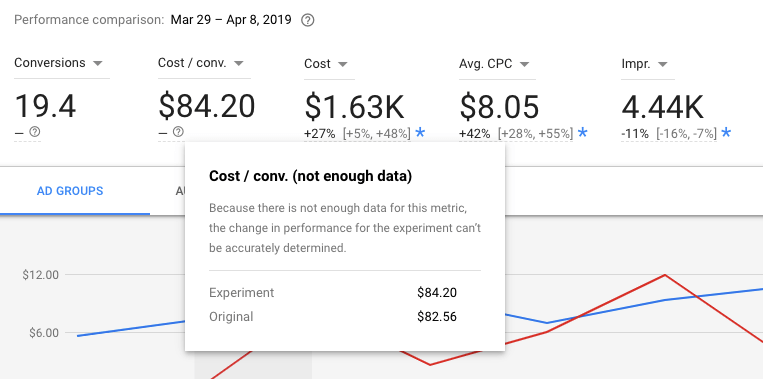Select the partially hidden tab after AD GROUPS
The height and width of the screenshot is (379, 763).
pyautogui.click(x=180, y=191)
